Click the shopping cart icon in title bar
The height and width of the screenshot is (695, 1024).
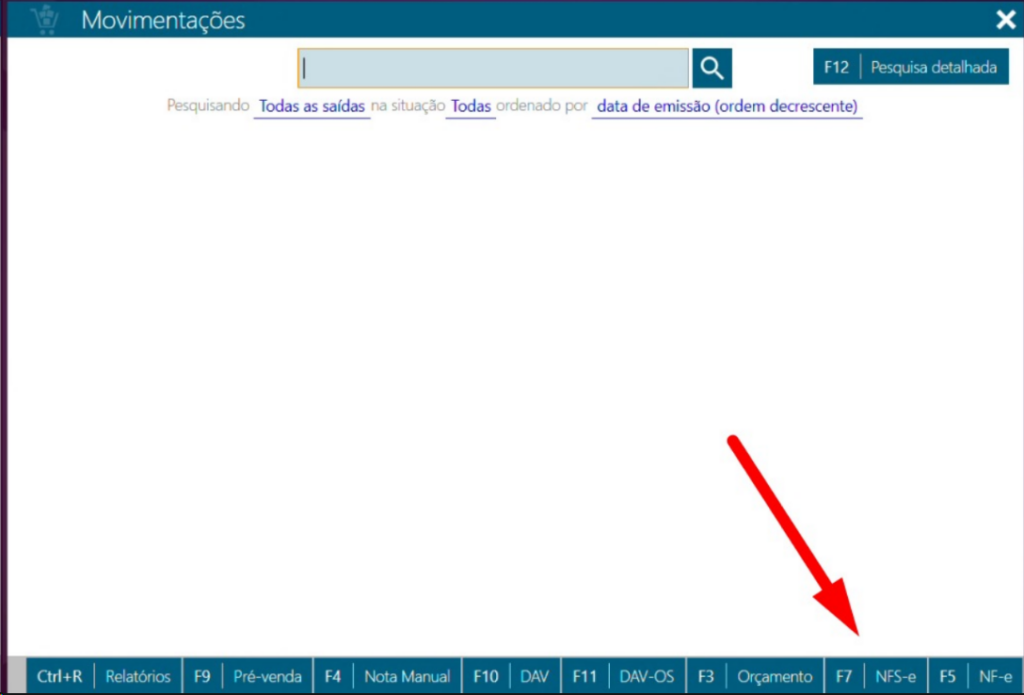coord(44,19)
